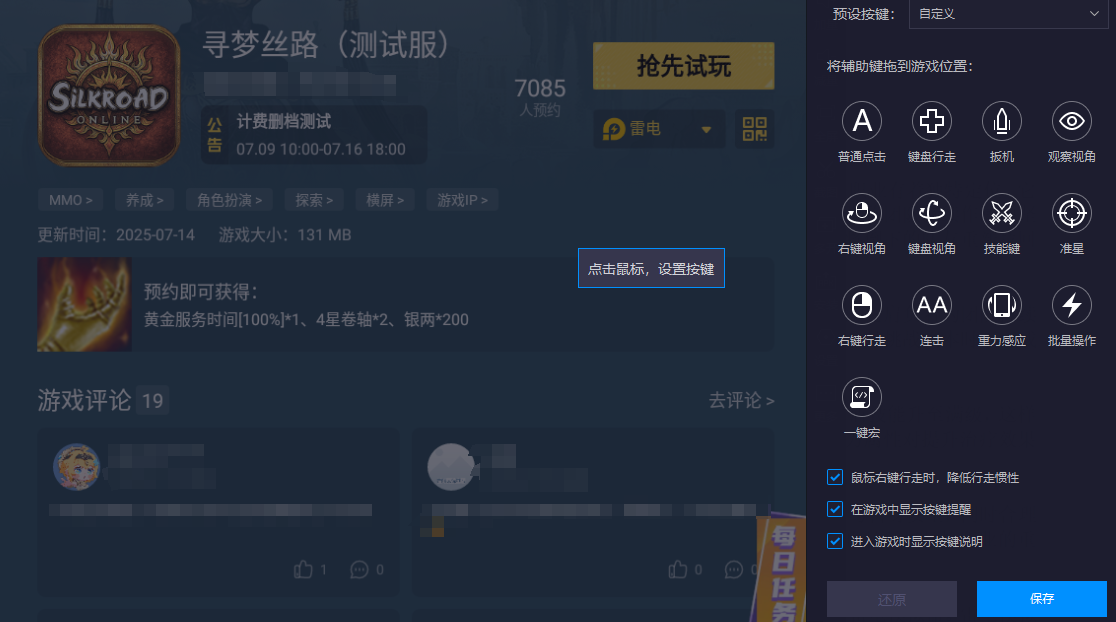Open comments on the first review

(359, 569)
